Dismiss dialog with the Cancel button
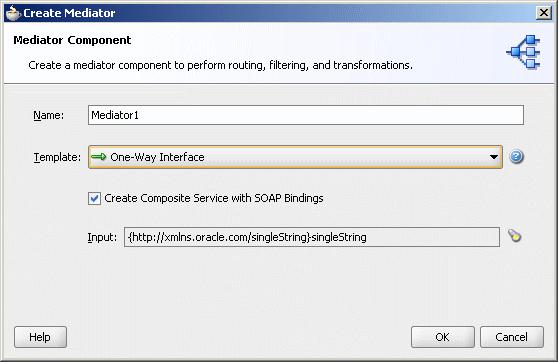This screenshot has width=558, height=362. 512,337
